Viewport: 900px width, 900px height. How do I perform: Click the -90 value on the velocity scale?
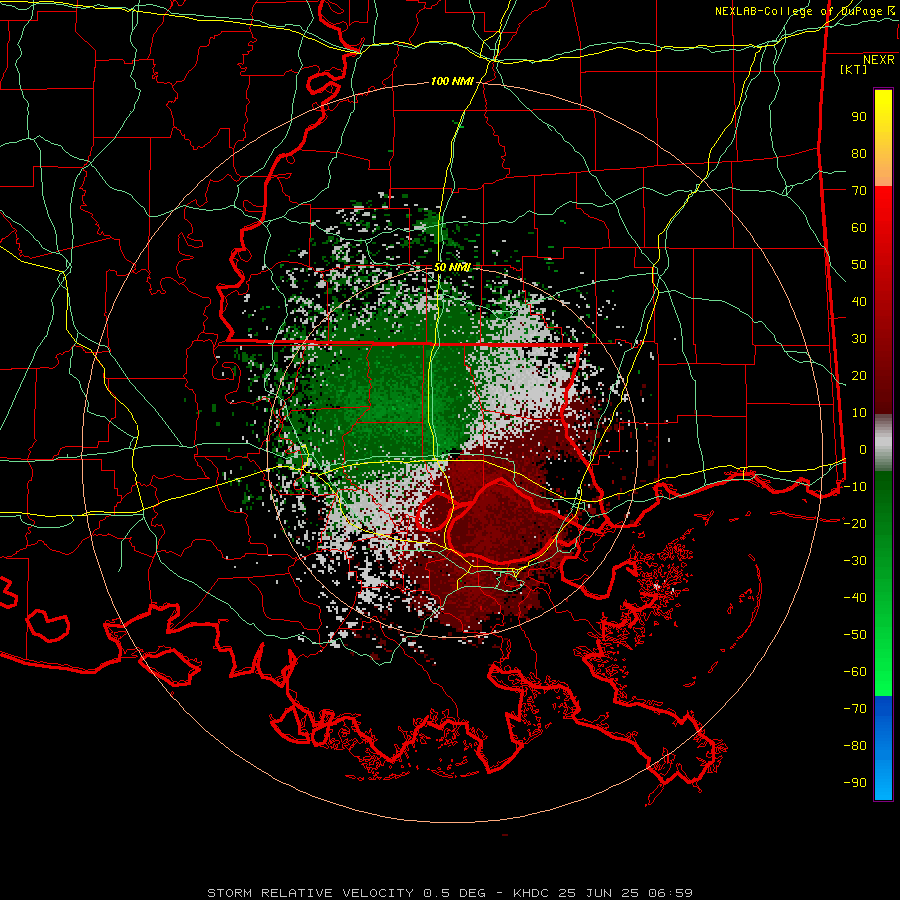coord(855,783)
